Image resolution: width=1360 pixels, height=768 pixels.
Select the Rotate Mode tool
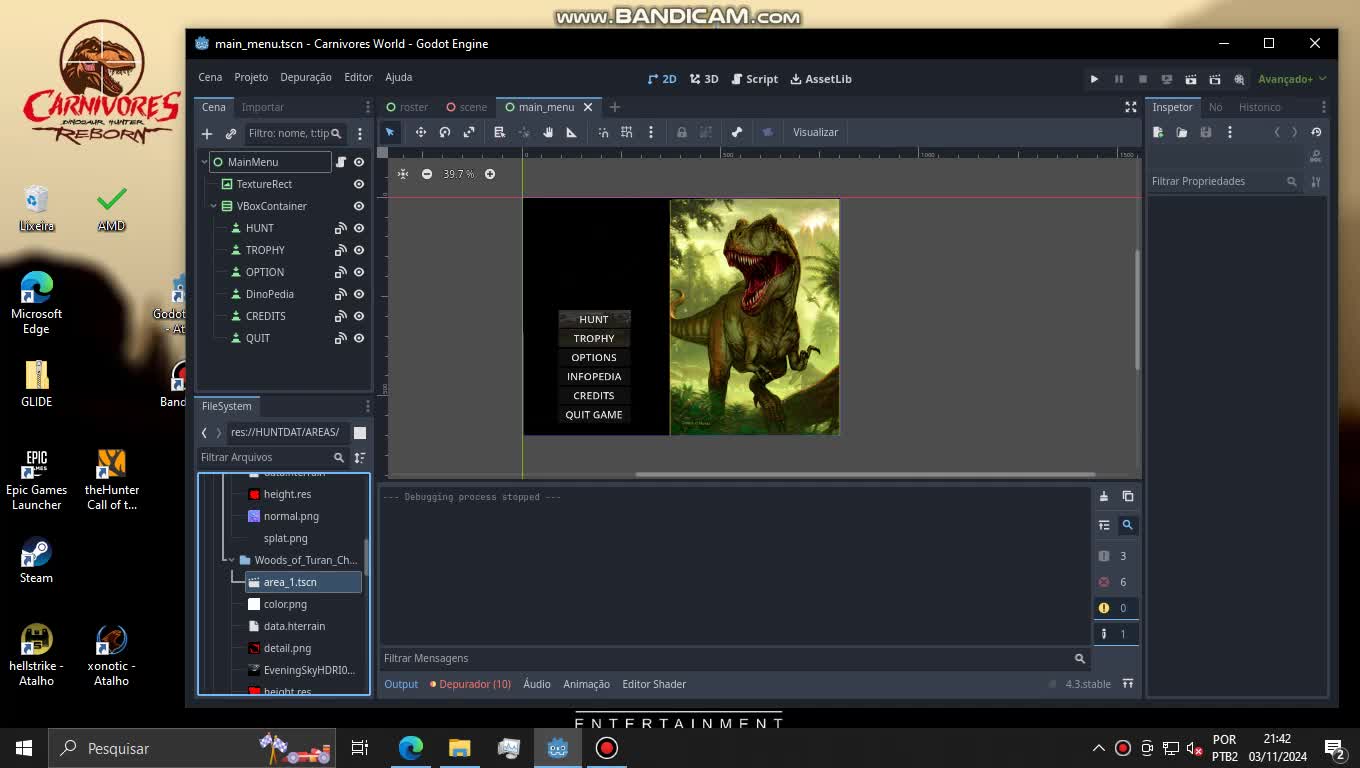445,132
